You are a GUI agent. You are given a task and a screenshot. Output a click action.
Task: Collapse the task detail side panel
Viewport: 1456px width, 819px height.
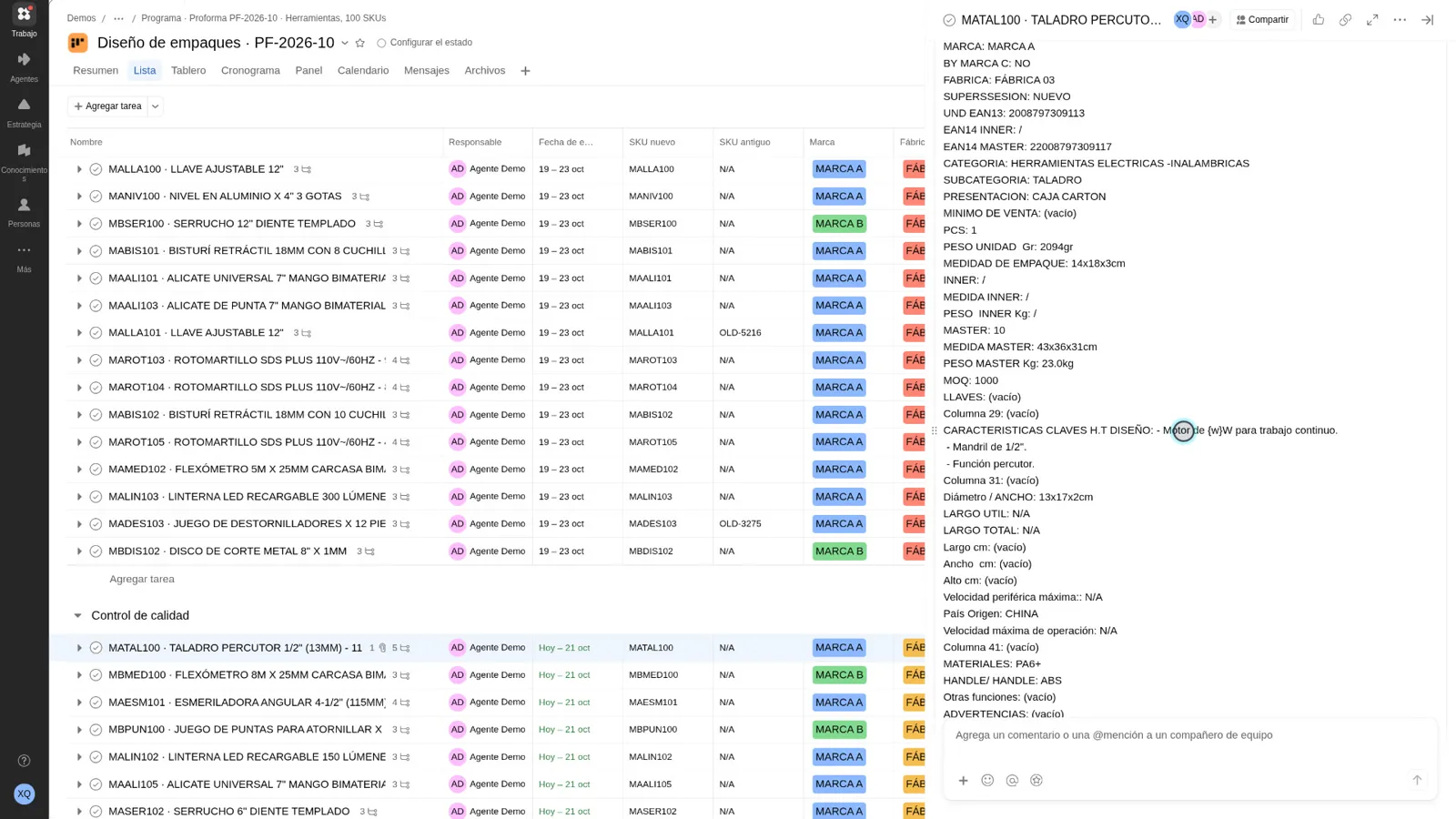point(1427,20)
